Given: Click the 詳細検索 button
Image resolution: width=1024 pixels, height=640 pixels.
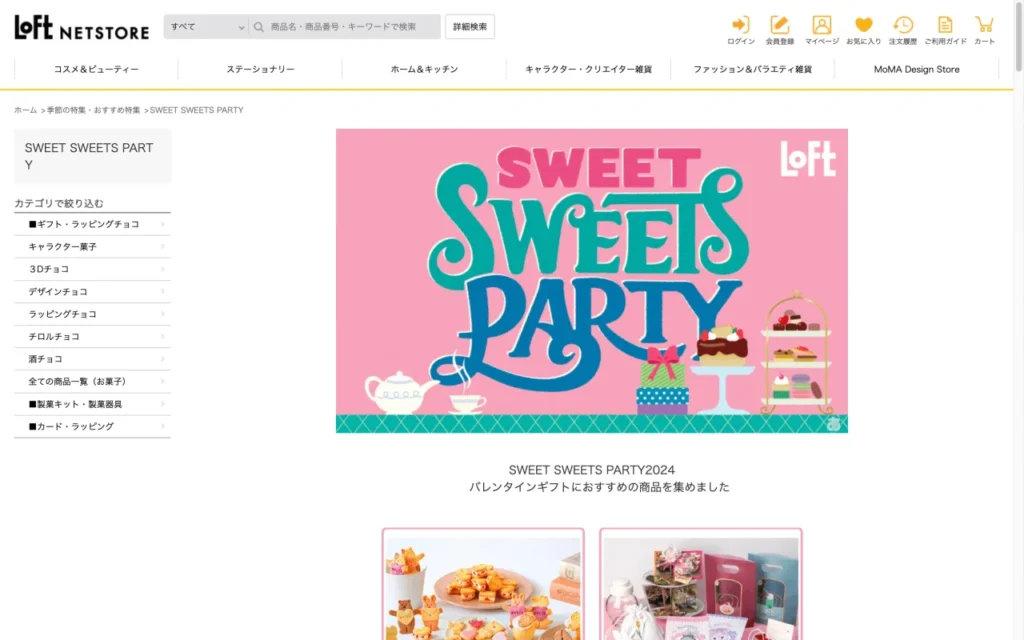Looking at the screenshot, I should (x=469, y=27).
